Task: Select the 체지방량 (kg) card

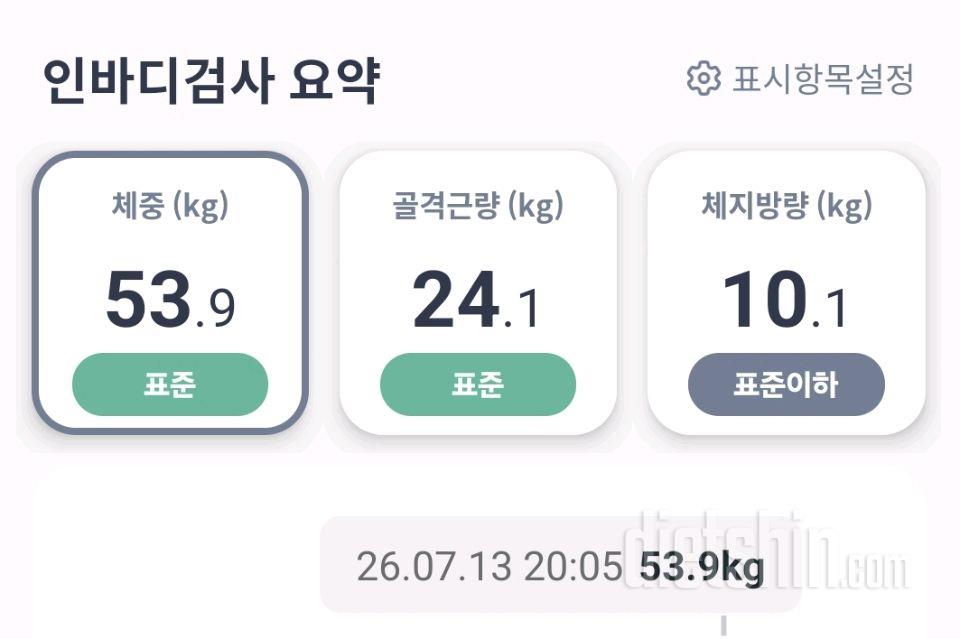Action: pyautogui.click(x=786, y=293)
